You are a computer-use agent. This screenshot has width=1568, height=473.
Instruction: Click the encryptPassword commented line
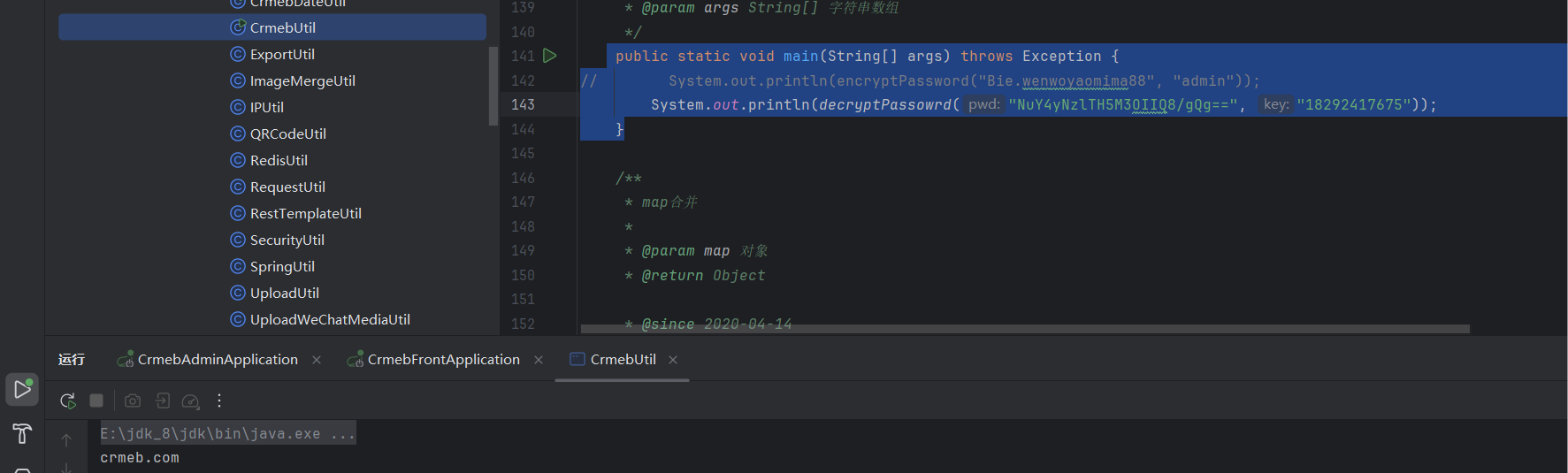[964, 80]
